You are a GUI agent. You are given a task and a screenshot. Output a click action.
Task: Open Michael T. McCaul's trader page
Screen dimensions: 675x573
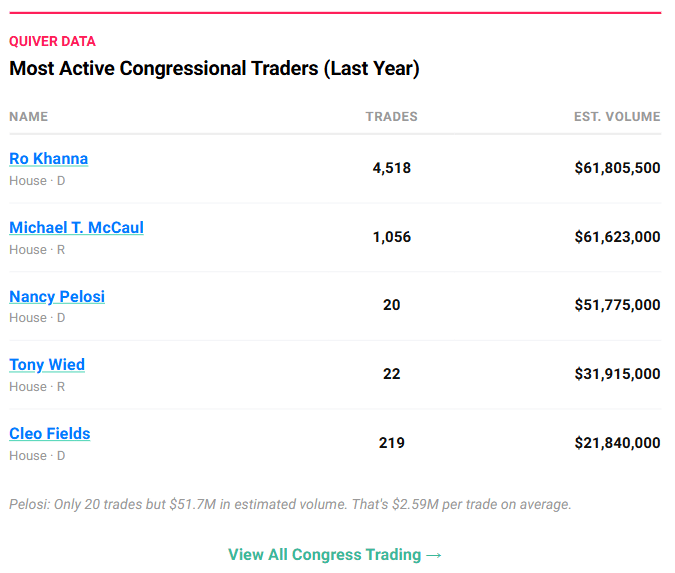click(x=76, y=228)
